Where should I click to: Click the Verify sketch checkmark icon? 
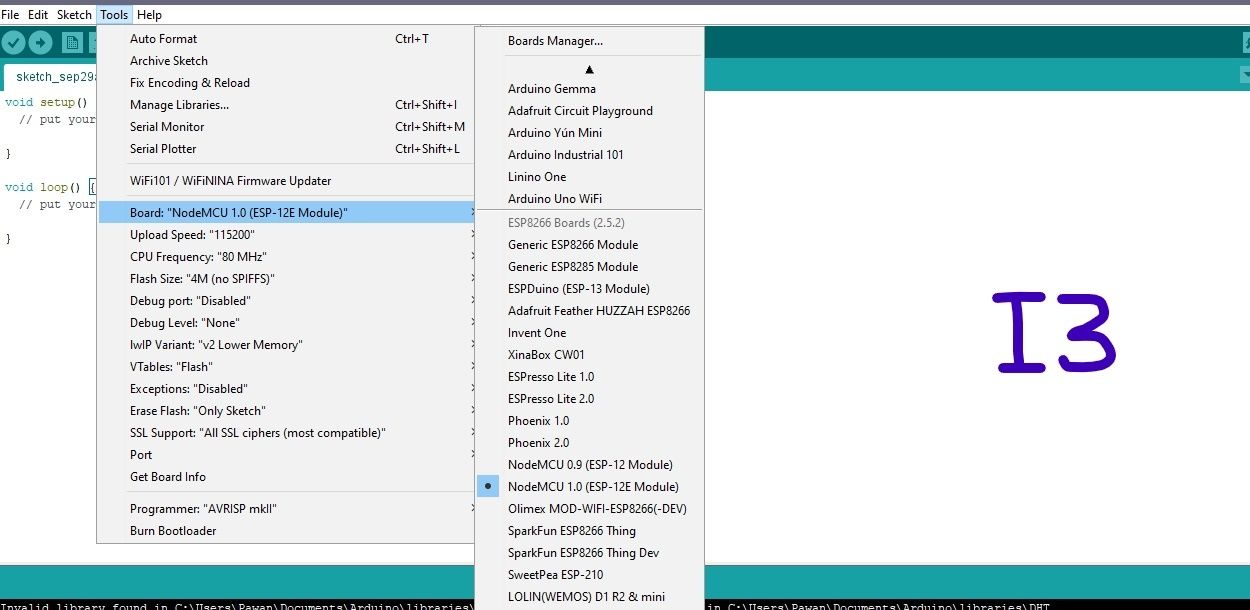(13, 42)
